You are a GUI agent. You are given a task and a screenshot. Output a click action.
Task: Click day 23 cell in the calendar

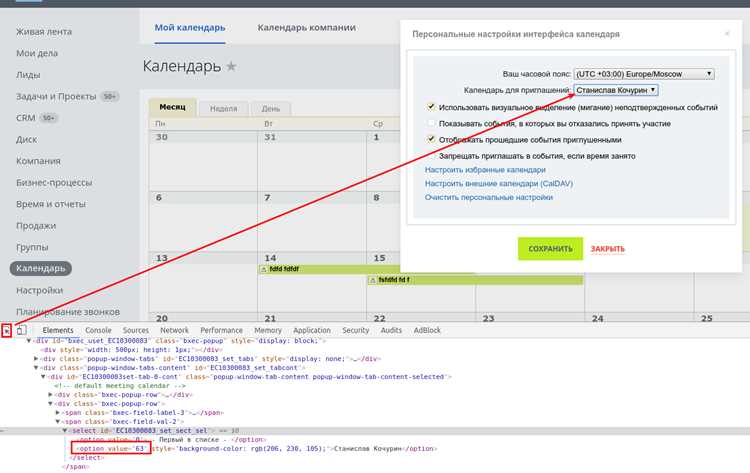point(530,318)
